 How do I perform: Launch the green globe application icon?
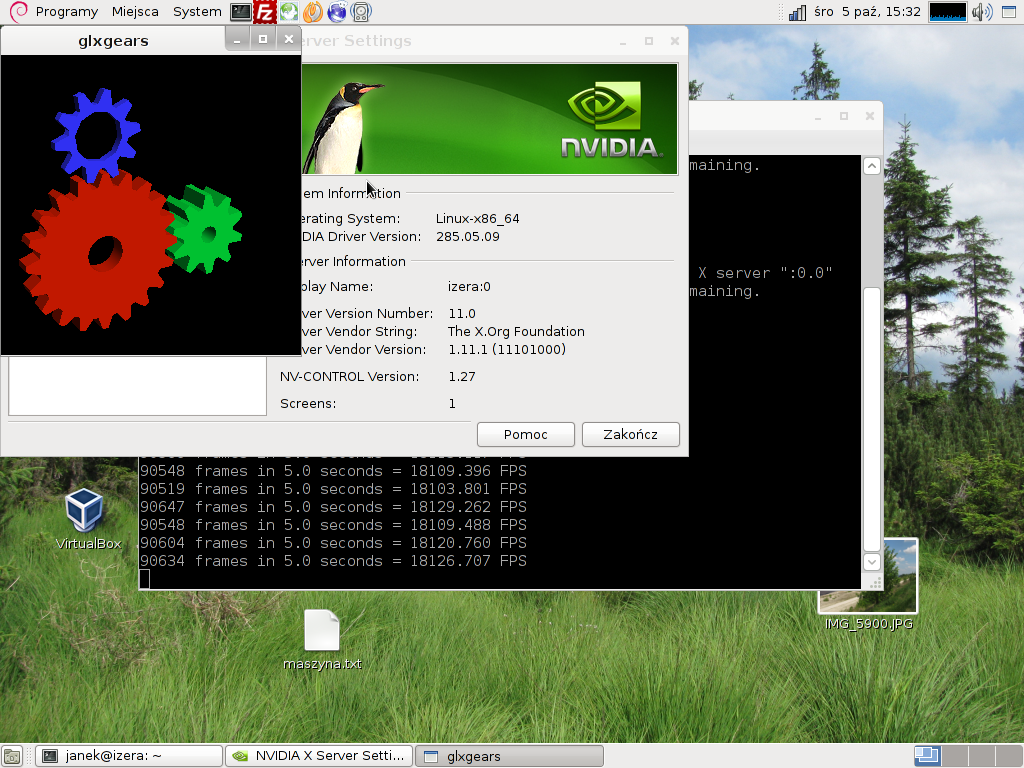click(289, 12)
